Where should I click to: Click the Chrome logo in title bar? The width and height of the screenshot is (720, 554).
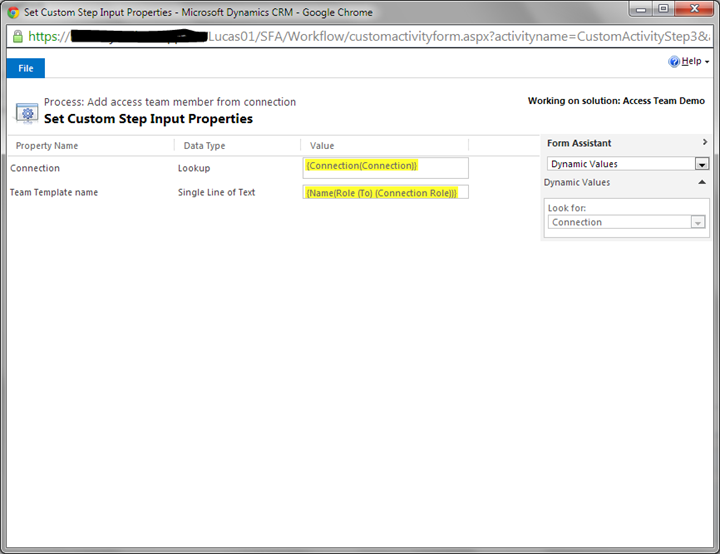tap(13, 12)
